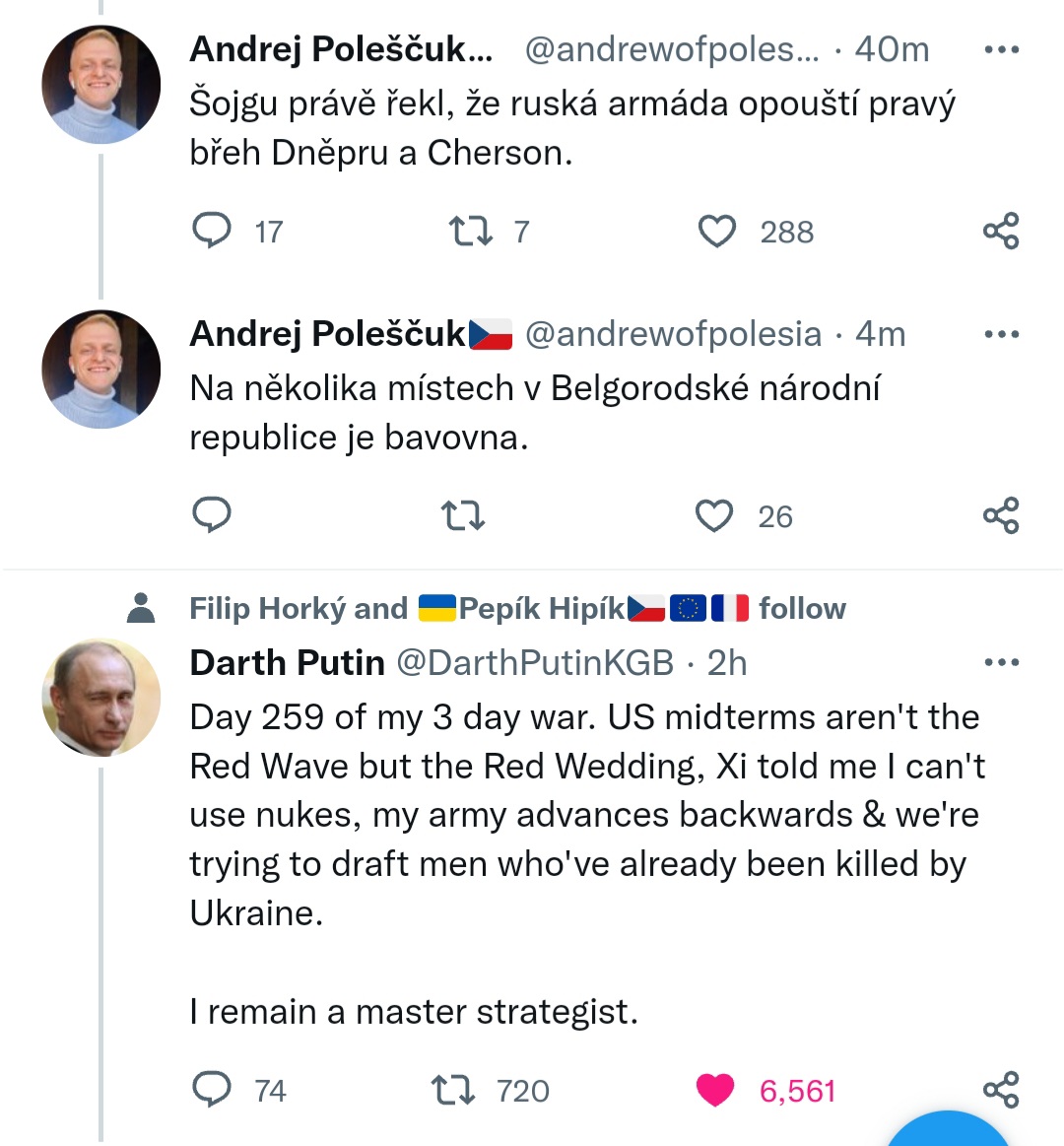The height and width of the screenshot is (1146, 1064).
Task: Reply to the Belgorodské tweet
Action: pyautogui.click(x=211, y=515)
